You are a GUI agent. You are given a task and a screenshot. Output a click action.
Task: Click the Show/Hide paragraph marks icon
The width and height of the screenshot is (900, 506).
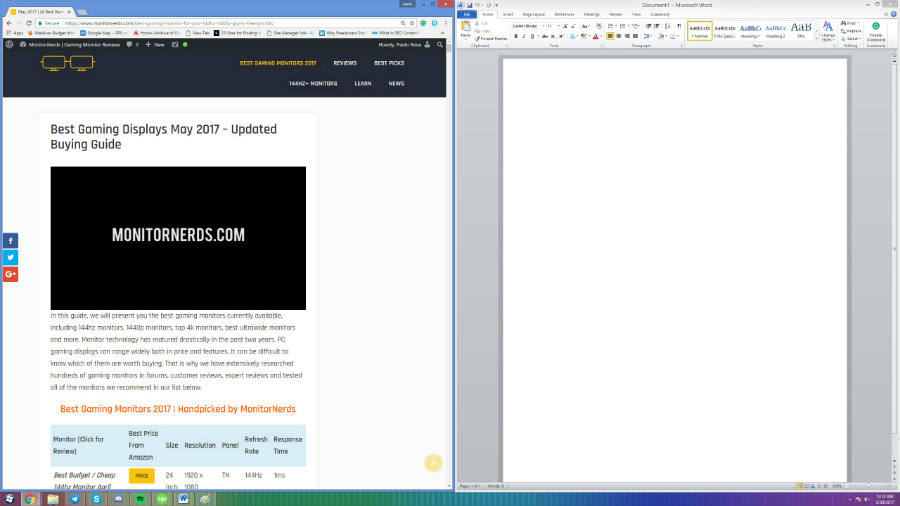click(679, 26)
